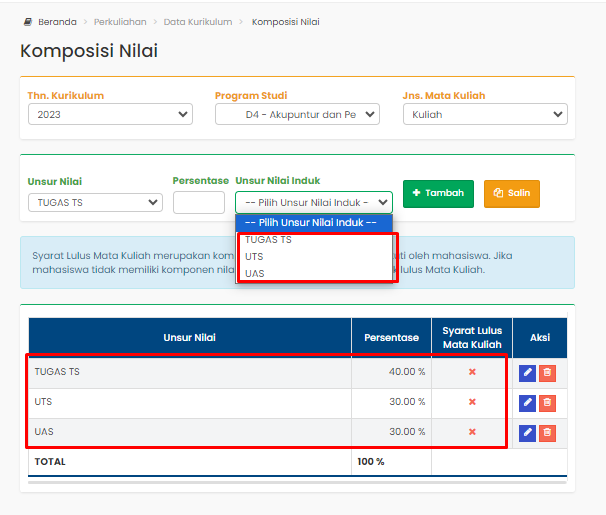Edit the UAS row with pencil icon
Image resolution: width=606 pixels, height=515 pixels.
(x=527, y=433)
